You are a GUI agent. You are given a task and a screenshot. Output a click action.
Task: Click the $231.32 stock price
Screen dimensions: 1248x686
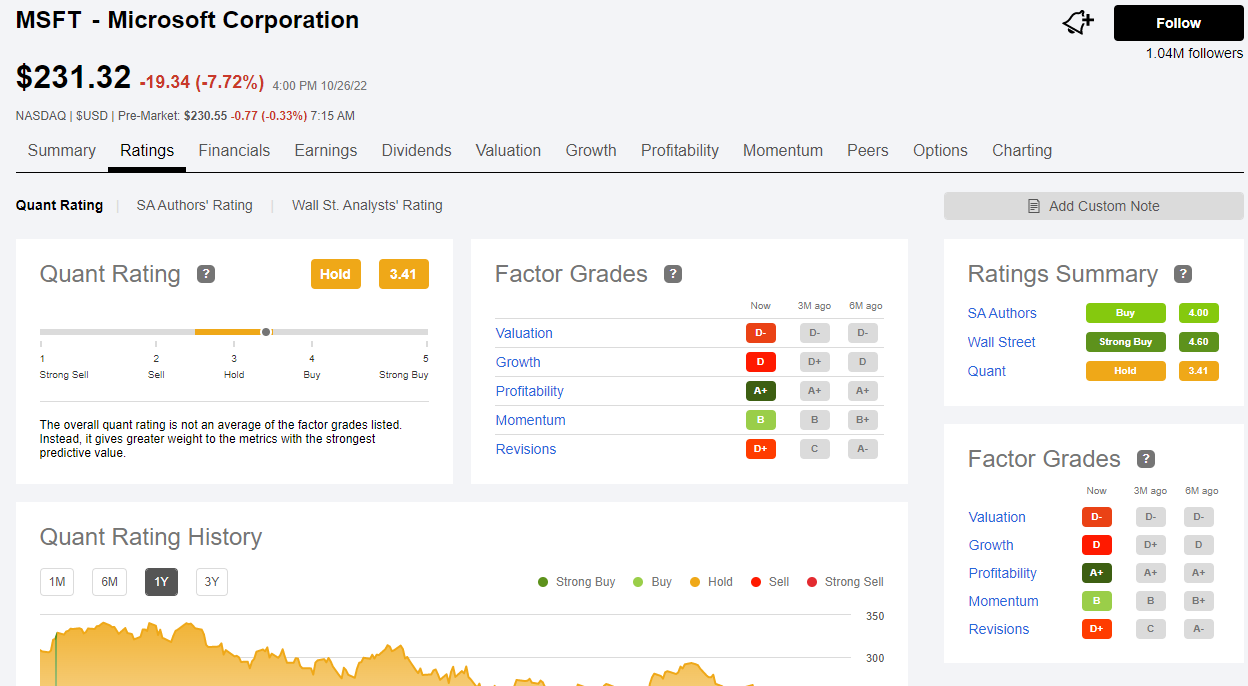pyautogui.click(x=74, y=78)
